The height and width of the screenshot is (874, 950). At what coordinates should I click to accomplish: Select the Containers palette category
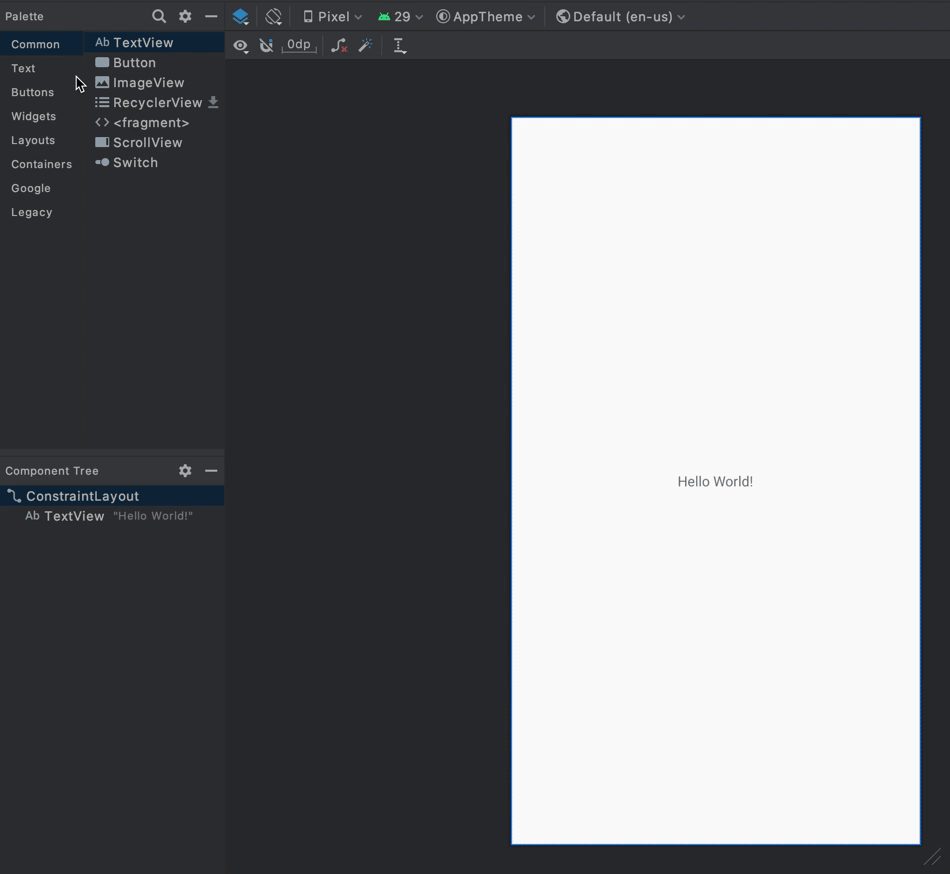point(41,164)
